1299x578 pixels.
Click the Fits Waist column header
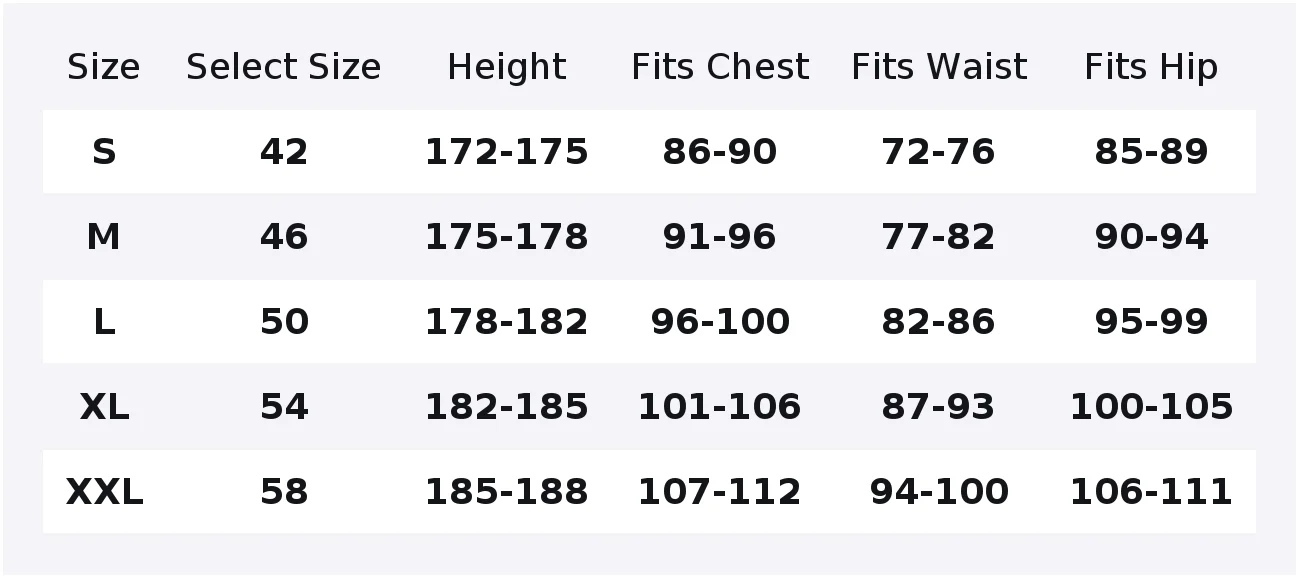pos(939,67)
